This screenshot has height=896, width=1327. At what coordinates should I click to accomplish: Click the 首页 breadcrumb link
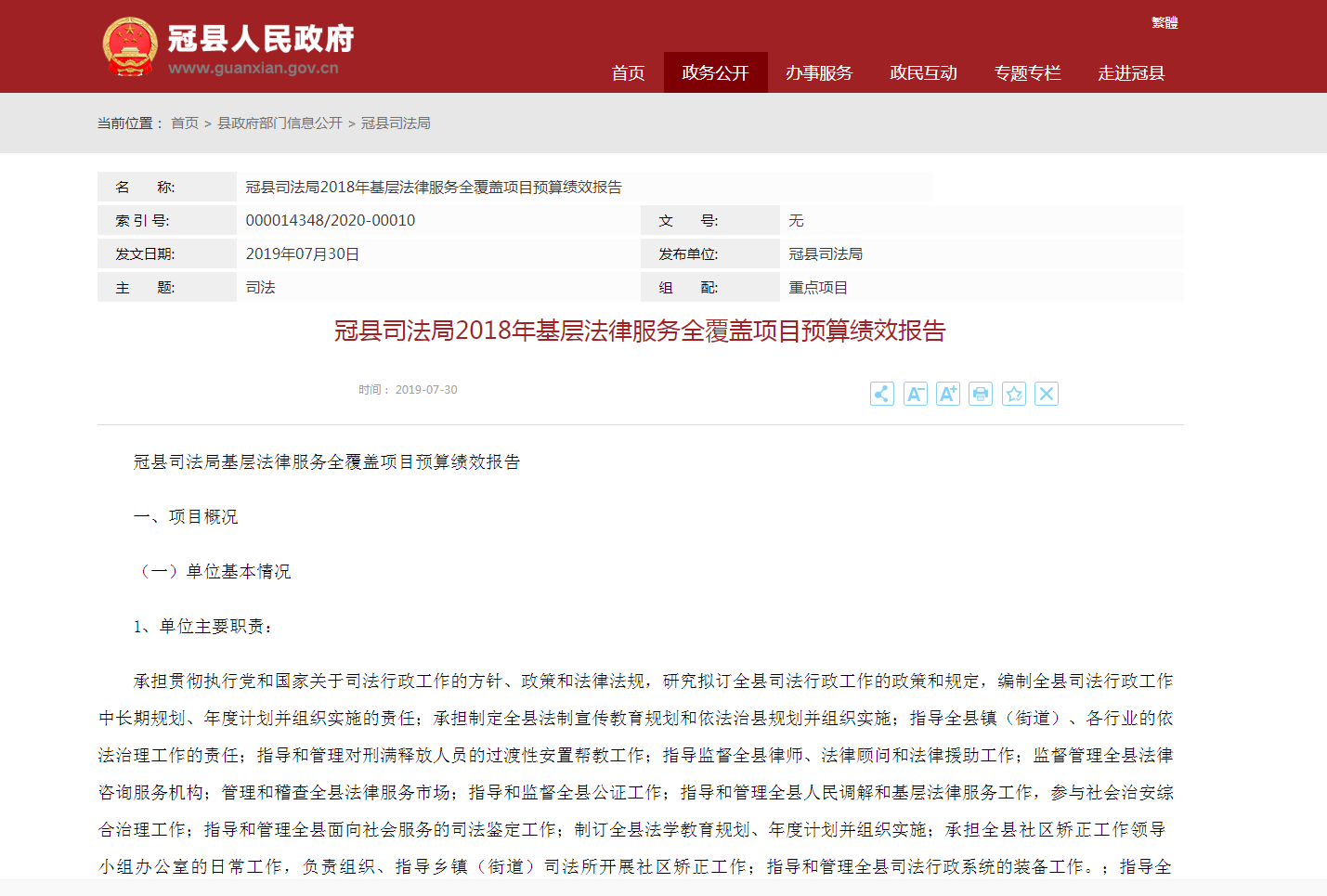(x=185, y=123)
